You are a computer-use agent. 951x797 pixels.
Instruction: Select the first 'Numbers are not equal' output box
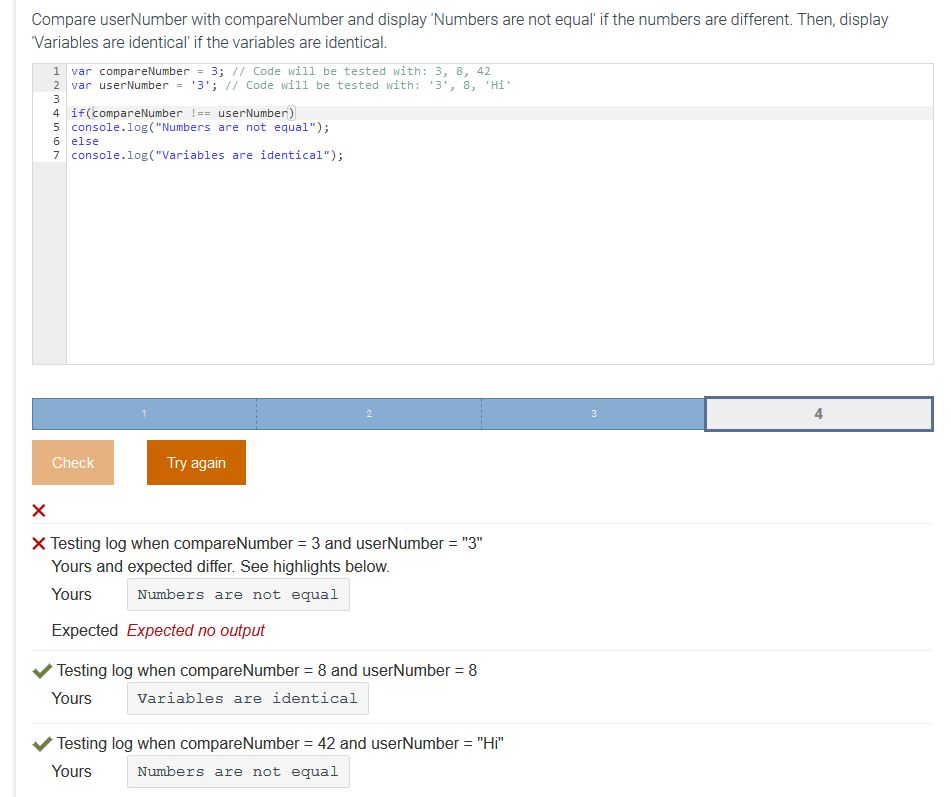pos(238,594)
